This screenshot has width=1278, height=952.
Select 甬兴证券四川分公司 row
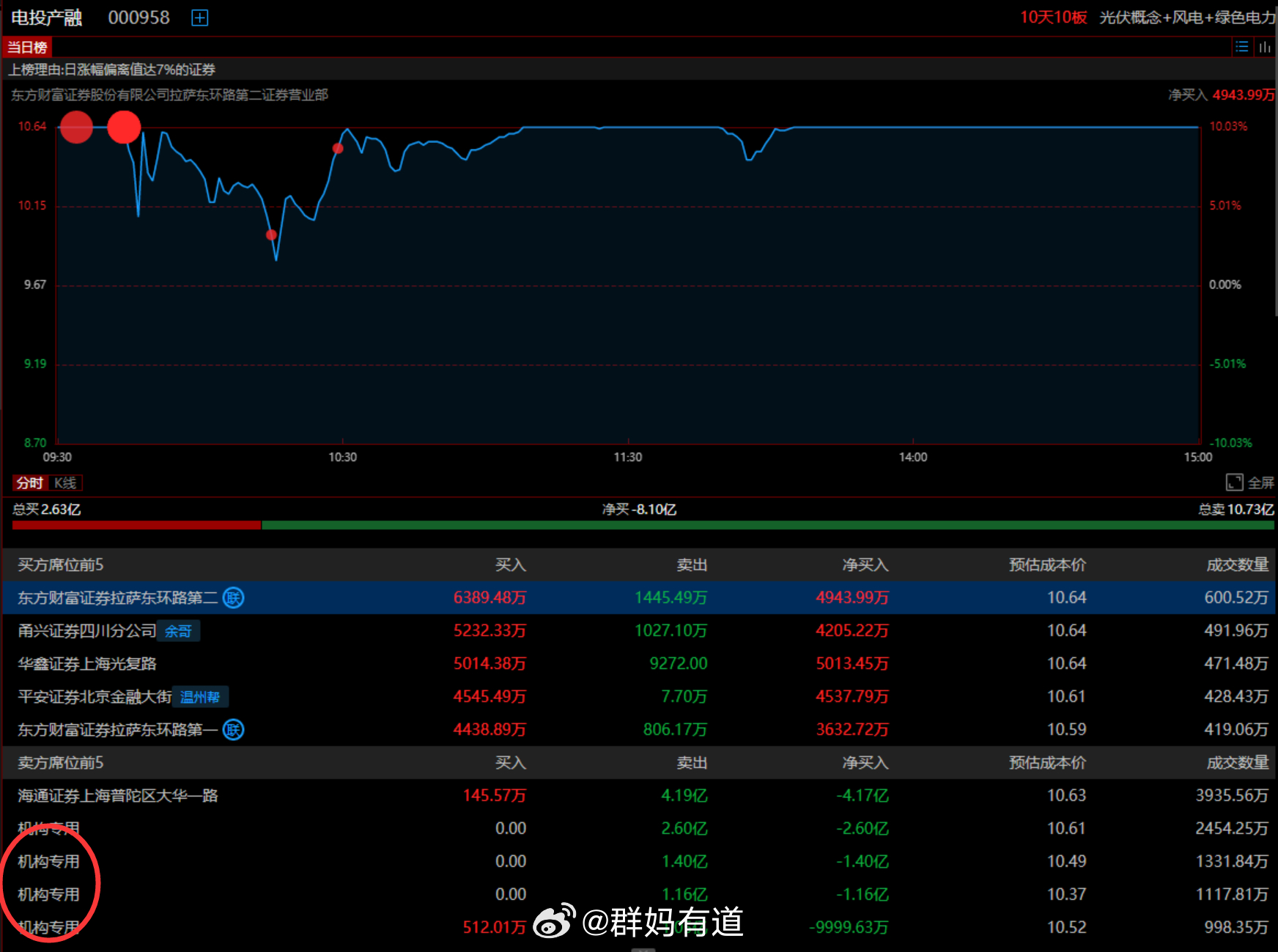click(639, 631)
